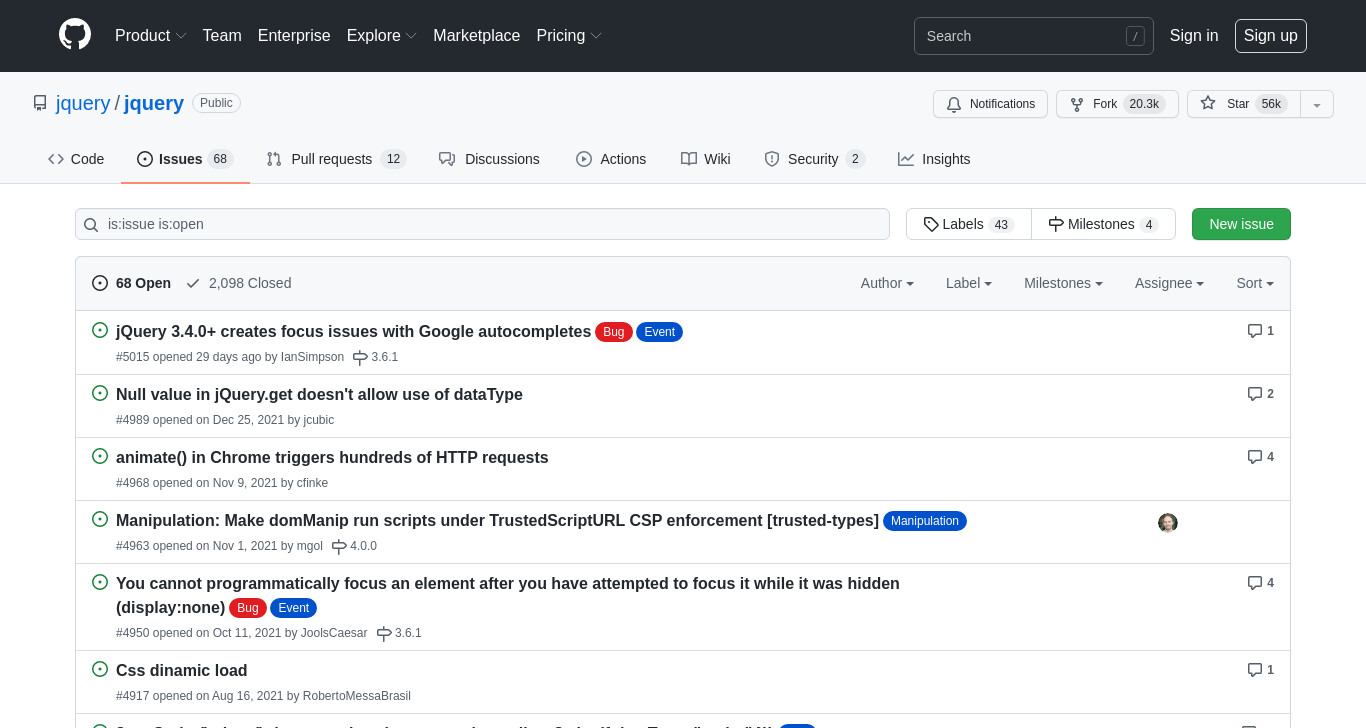Open comments icon for issue #4950
This screenshot has width=1366, height=728.
click(x=1260, y=583)
